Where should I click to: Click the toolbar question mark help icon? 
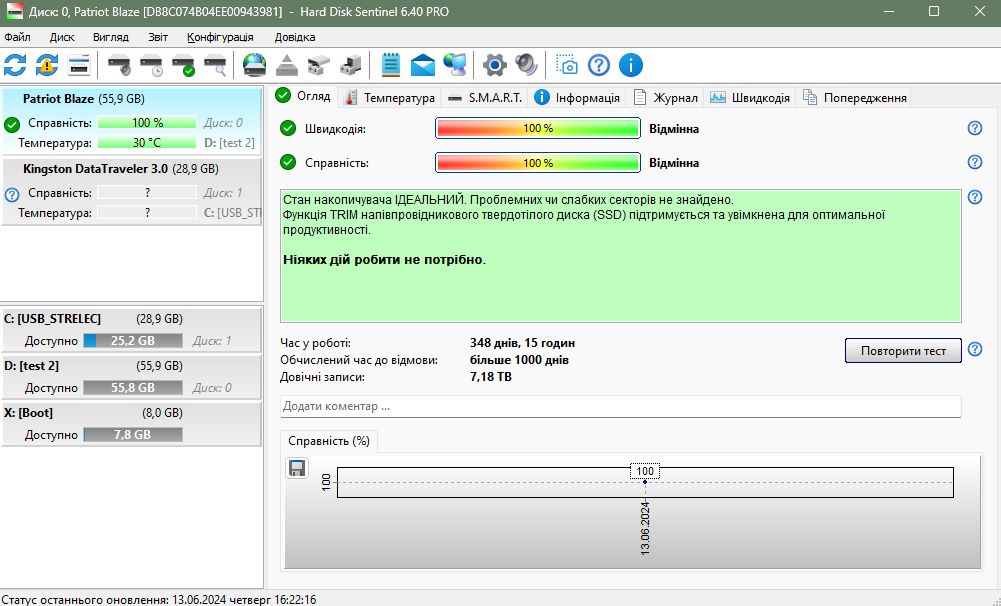coord(599,65)
